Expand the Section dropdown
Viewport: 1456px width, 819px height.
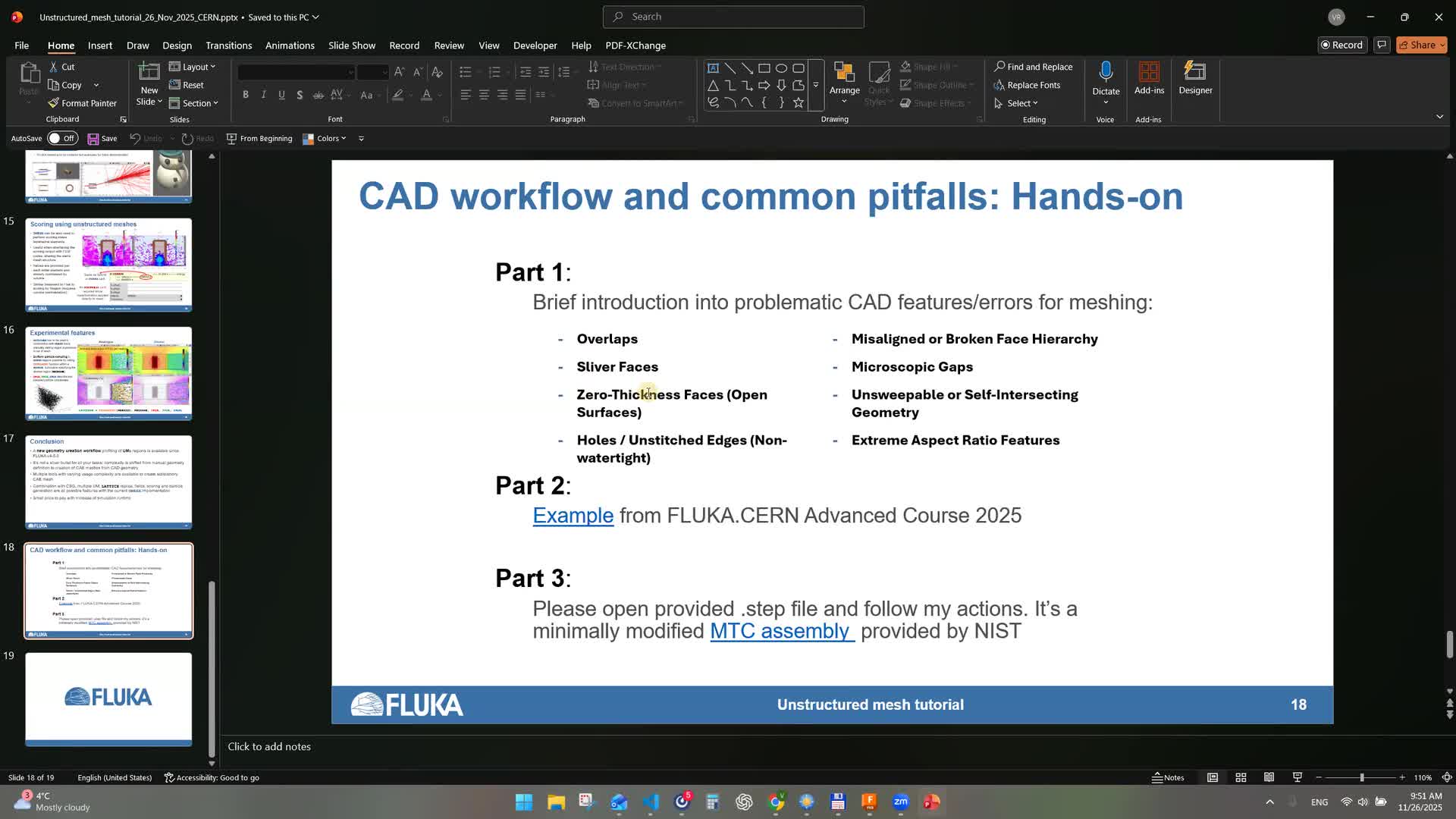point(194,103)
